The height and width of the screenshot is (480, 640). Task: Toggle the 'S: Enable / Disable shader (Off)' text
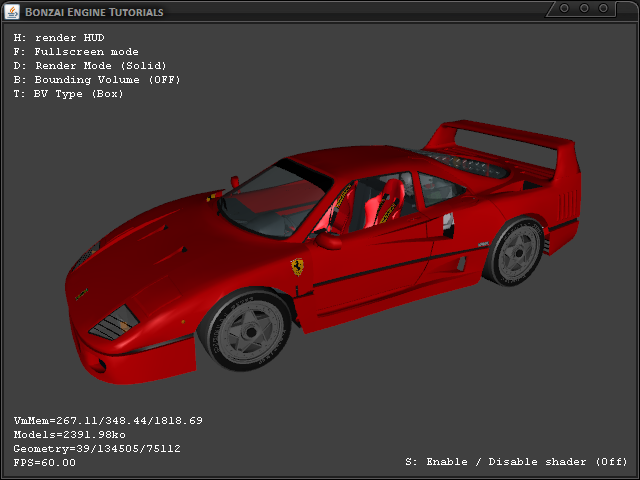coord(516,462)
